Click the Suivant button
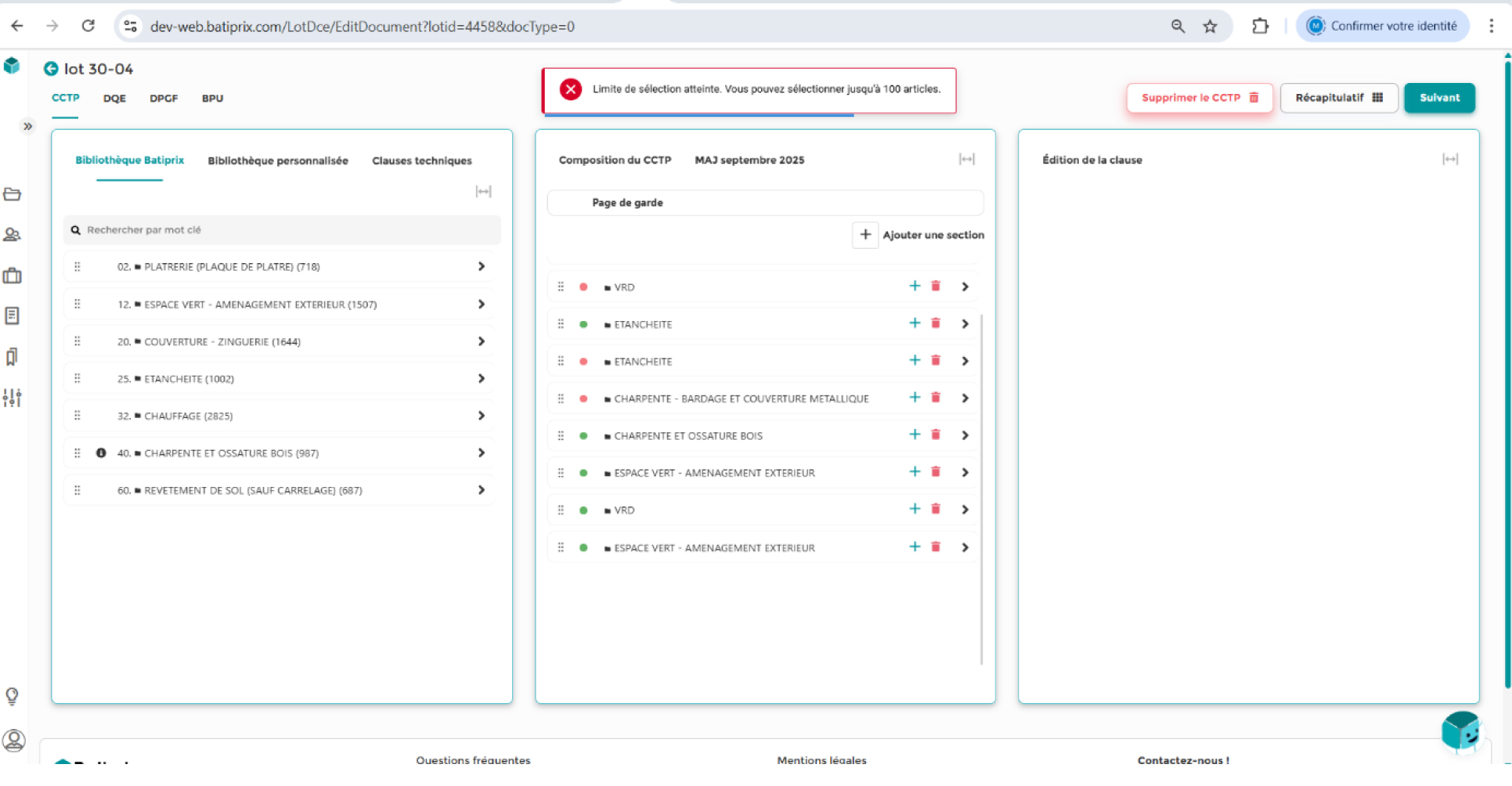Screen dimensions: 1512x786 coord(1438,98)
